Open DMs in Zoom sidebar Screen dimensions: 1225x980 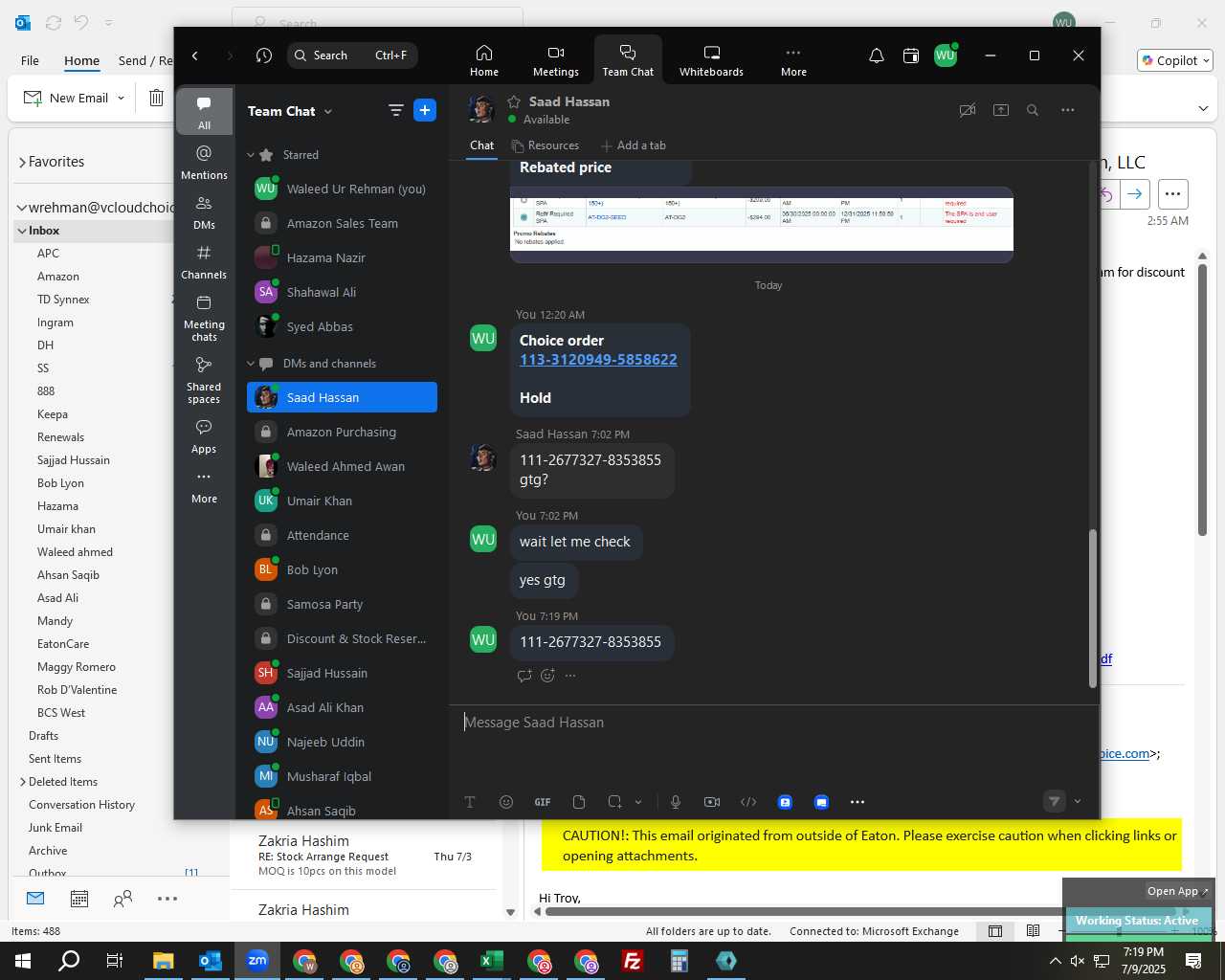click(204, 212)
